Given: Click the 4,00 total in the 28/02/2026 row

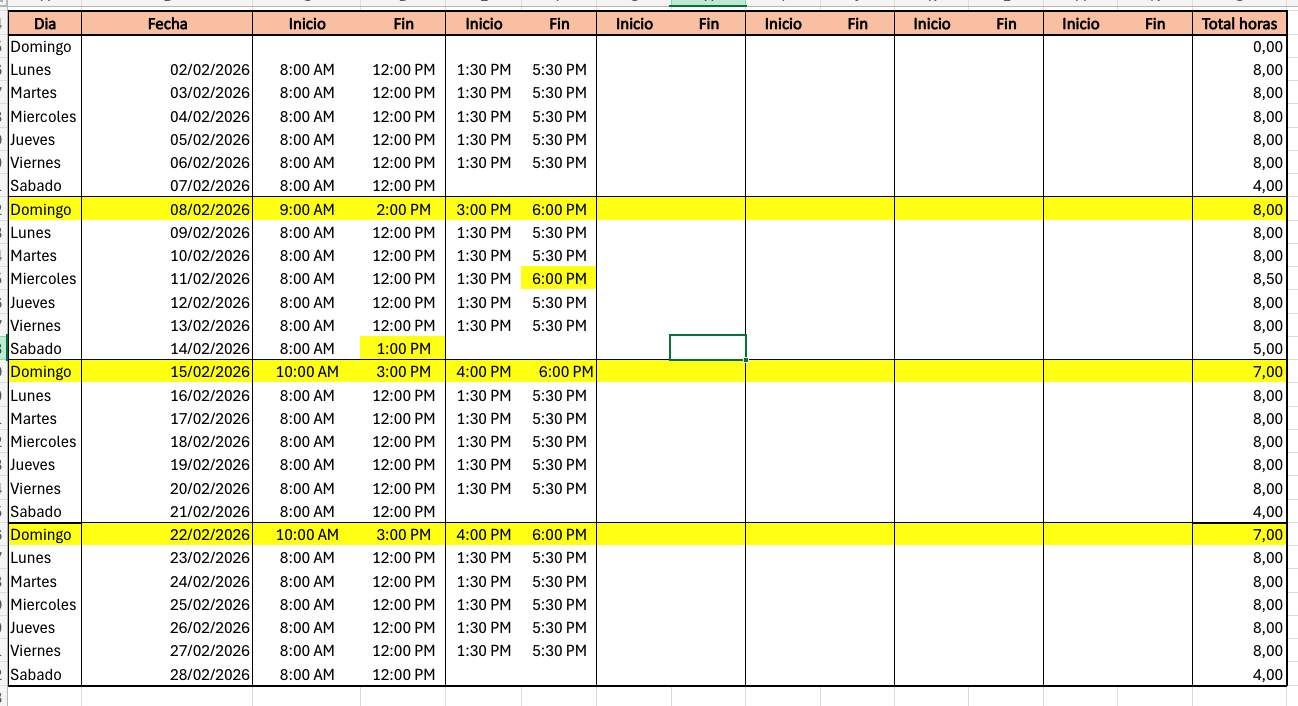Looking at the screenshot, I should 1239,675.
